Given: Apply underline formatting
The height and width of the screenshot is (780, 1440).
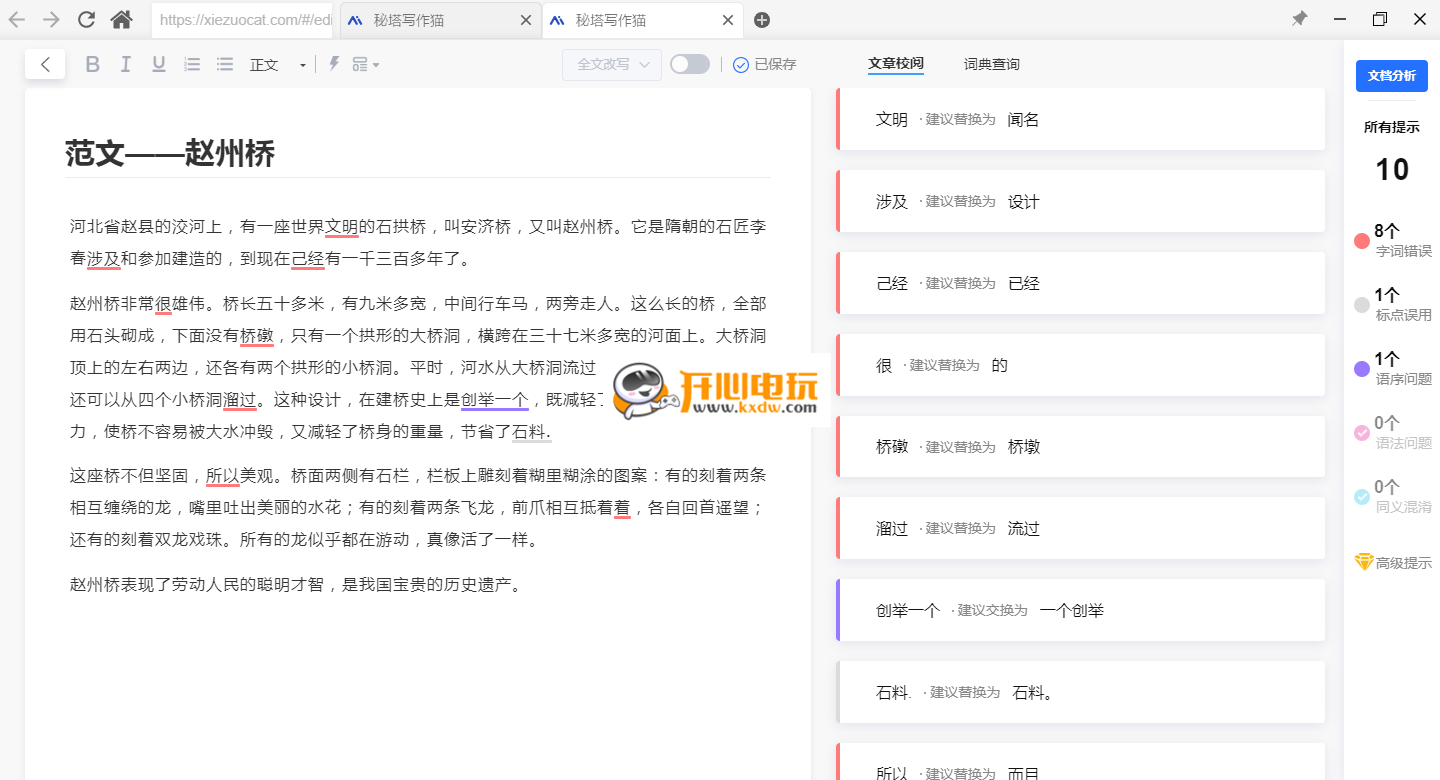Looking at the screenshot, I should tap(158, 63).
